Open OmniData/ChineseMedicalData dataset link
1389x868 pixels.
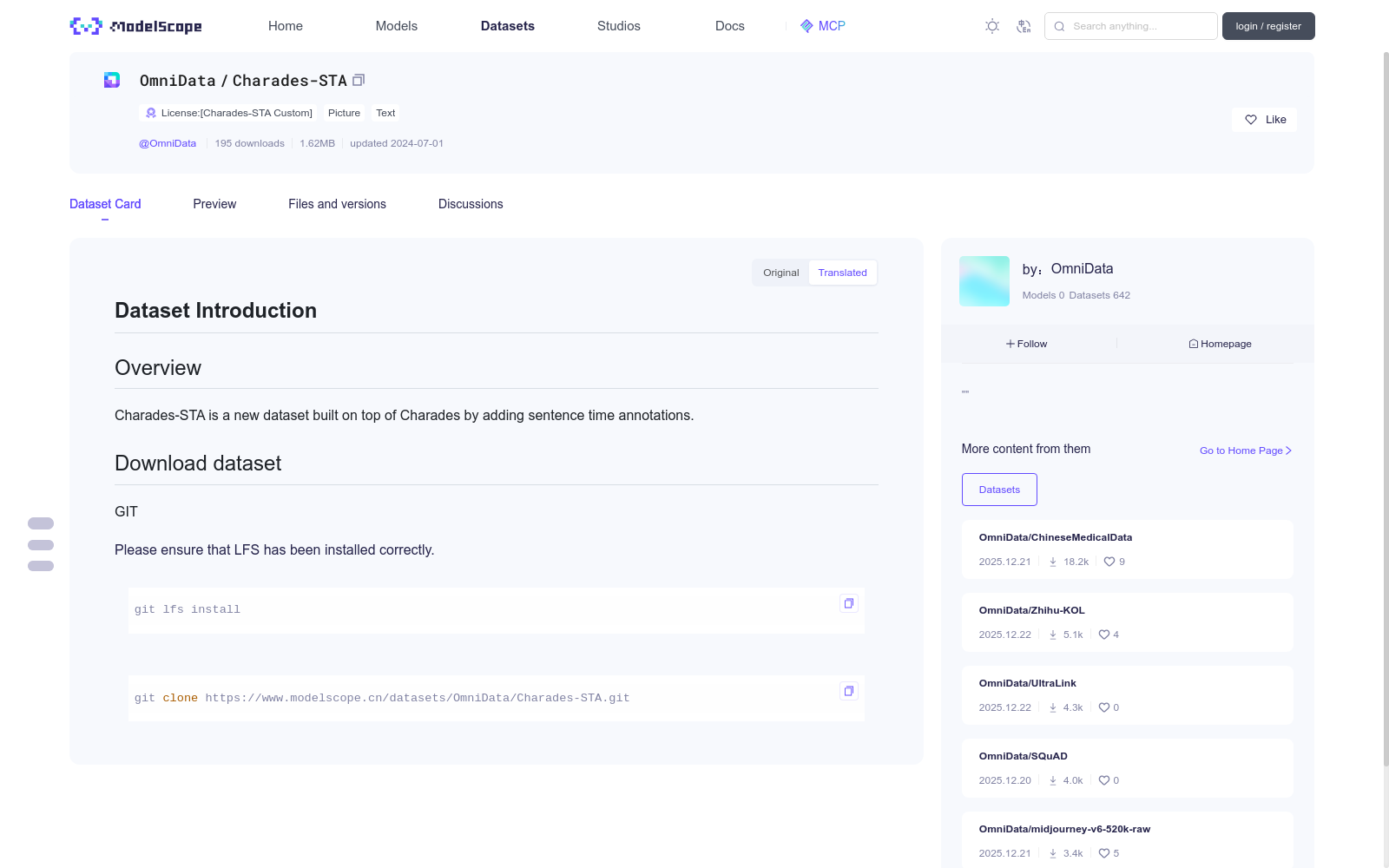tap(1056, 537)
